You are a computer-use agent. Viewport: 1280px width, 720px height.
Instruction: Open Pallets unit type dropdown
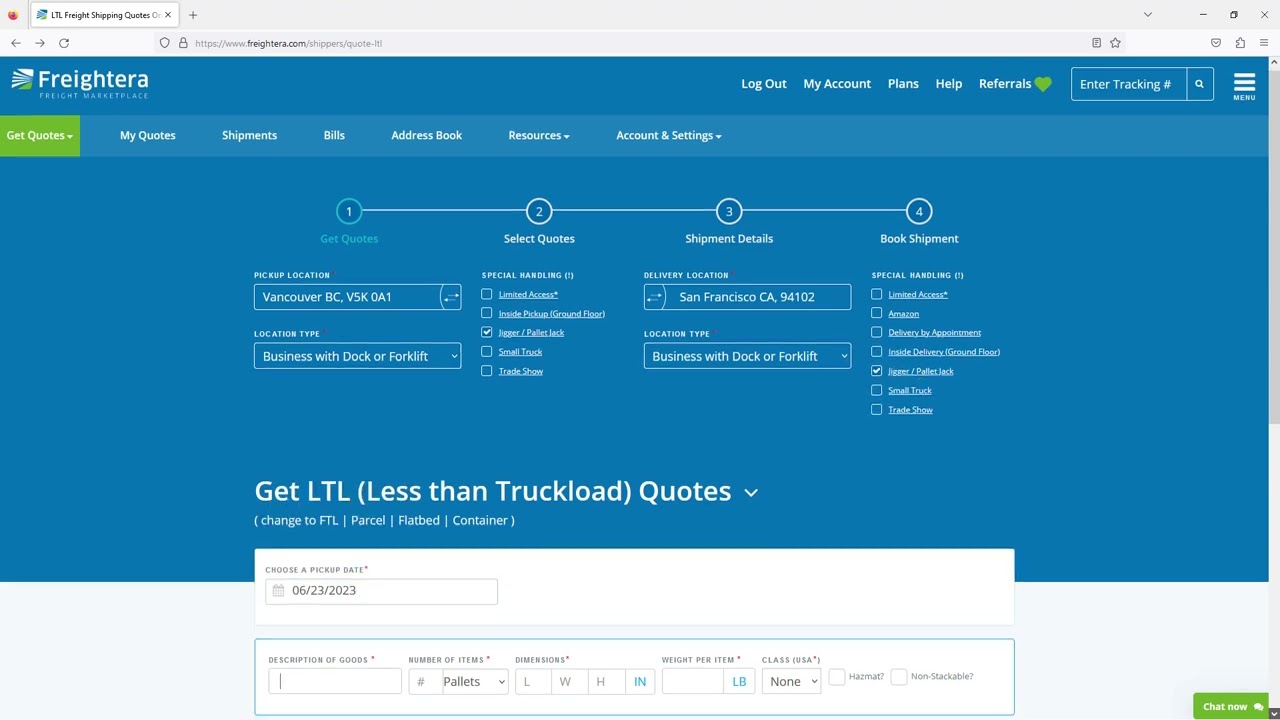[x=475, y=682]
